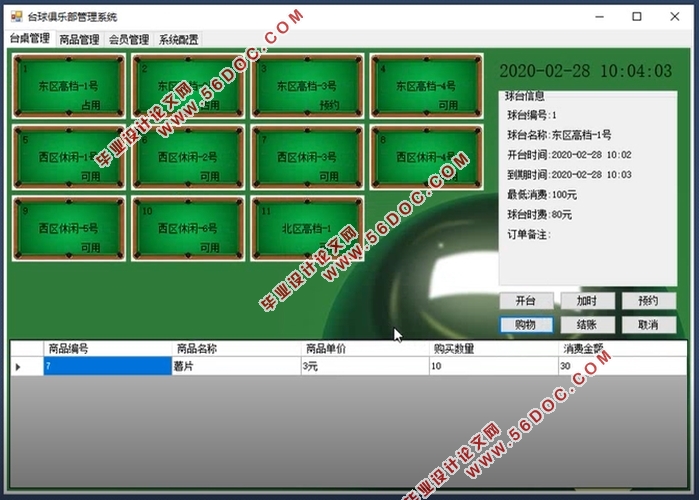Switch to the 商品管理 tab

(x=79, y=40)
